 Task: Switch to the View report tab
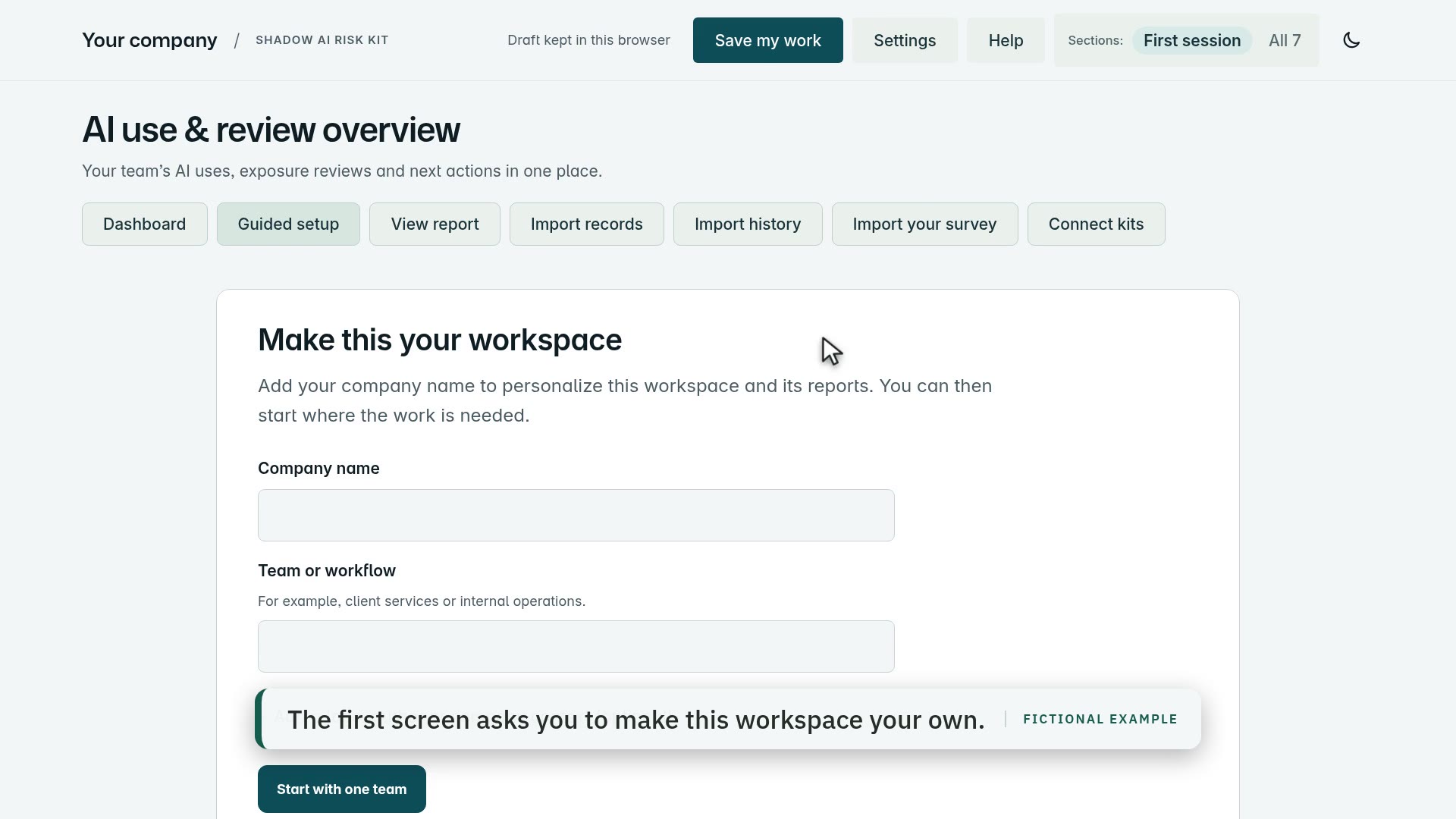point(435,224)
